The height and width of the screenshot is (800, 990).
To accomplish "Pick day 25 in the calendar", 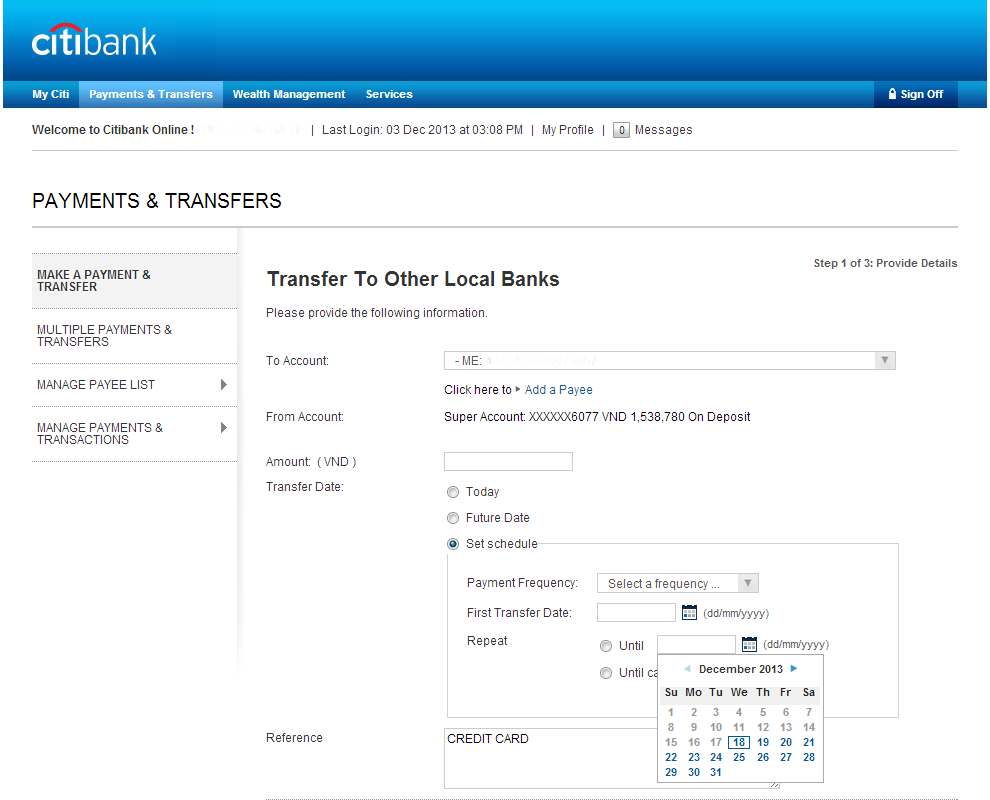I will point(739,757).
